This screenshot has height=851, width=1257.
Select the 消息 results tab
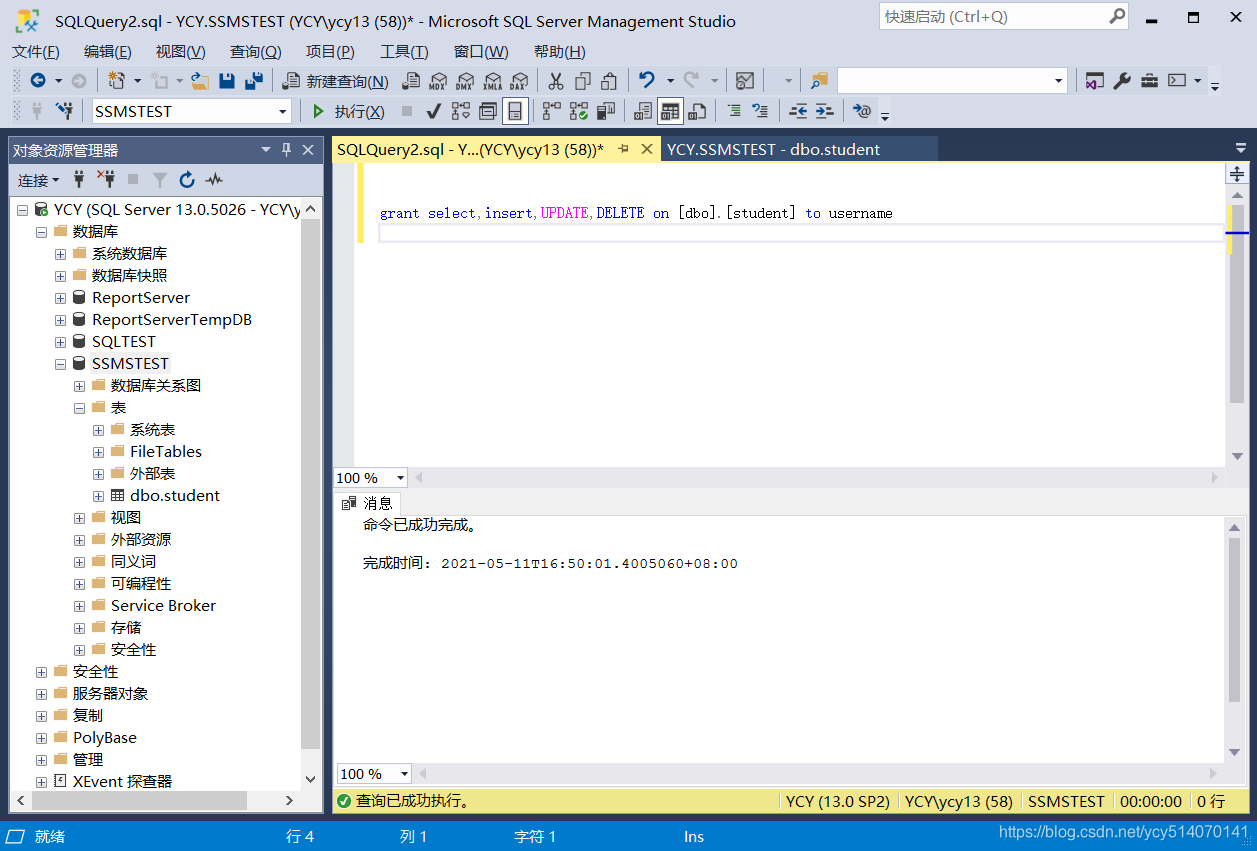tap(367, 503)
